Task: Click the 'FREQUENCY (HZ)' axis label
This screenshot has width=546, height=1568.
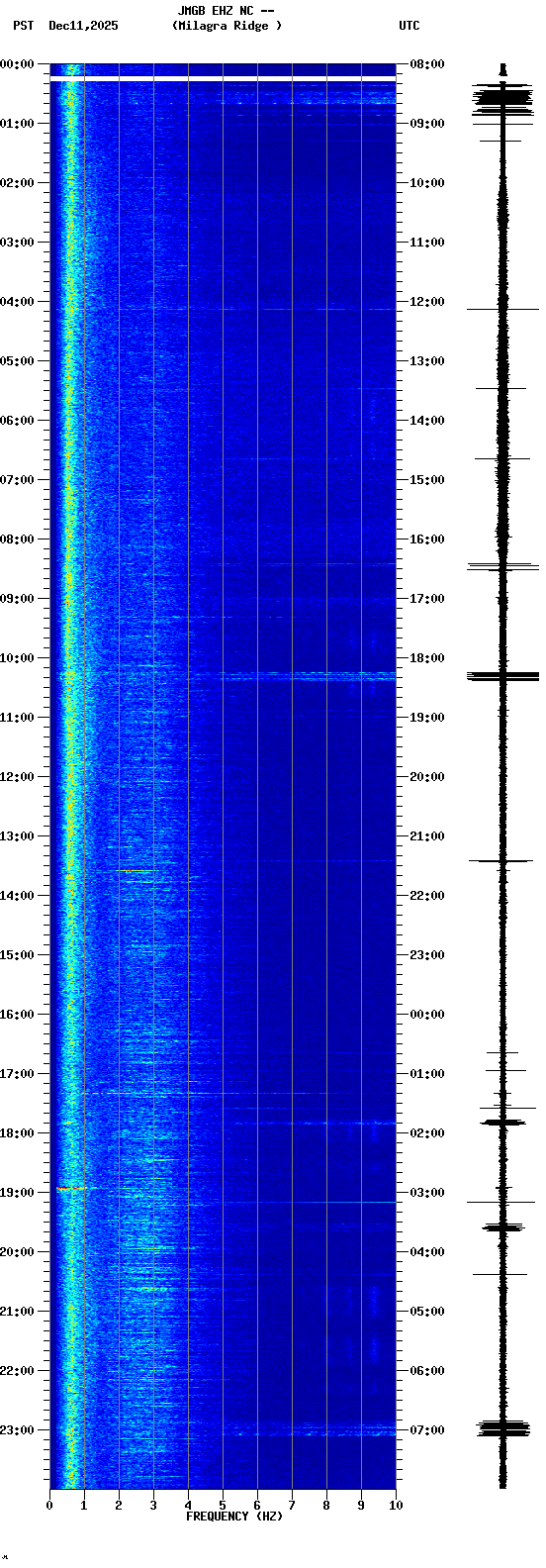Action: click(234, 1517)
